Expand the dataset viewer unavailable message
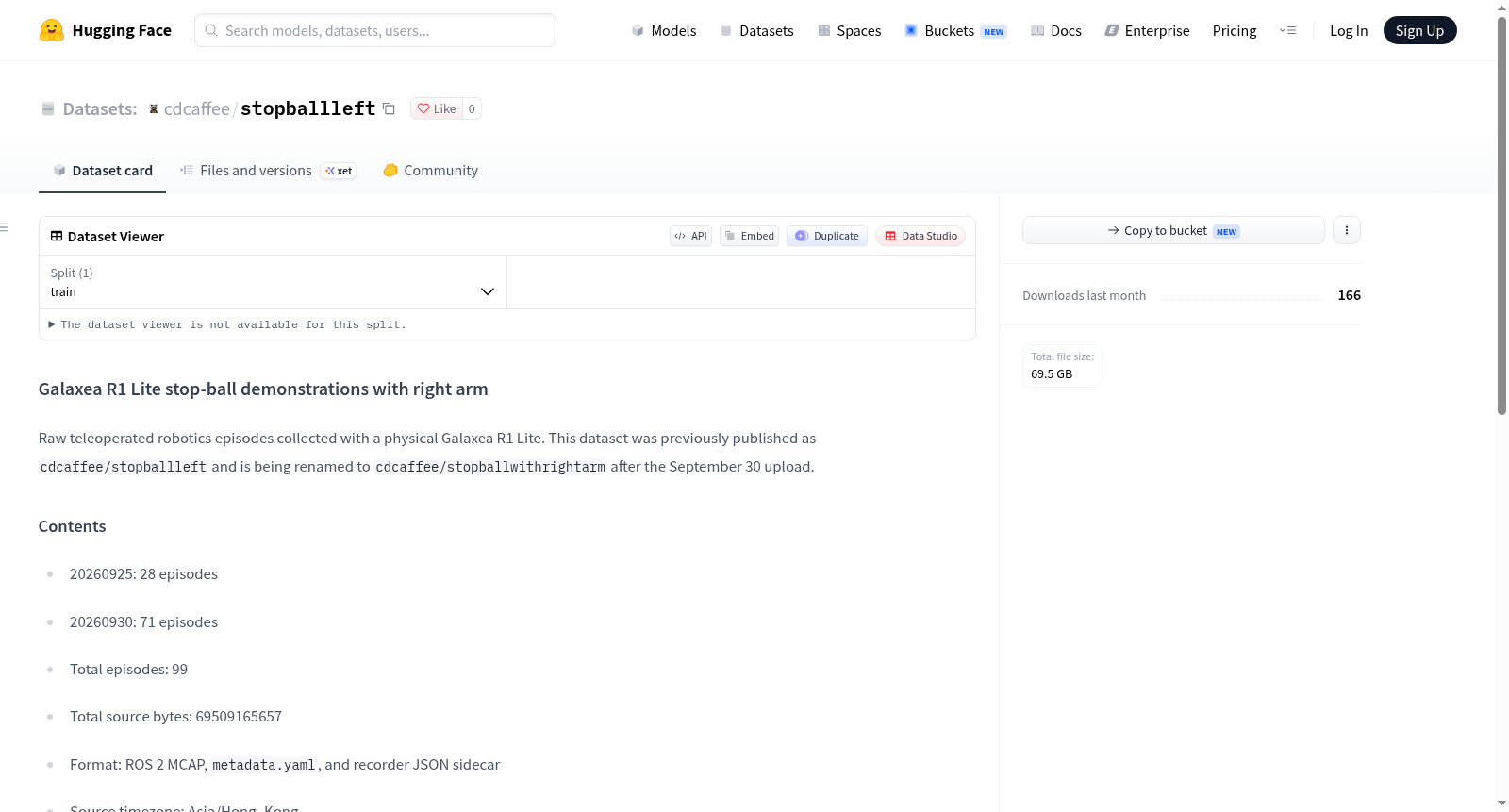Screen dimensions: 1509x812 [227, 324]
